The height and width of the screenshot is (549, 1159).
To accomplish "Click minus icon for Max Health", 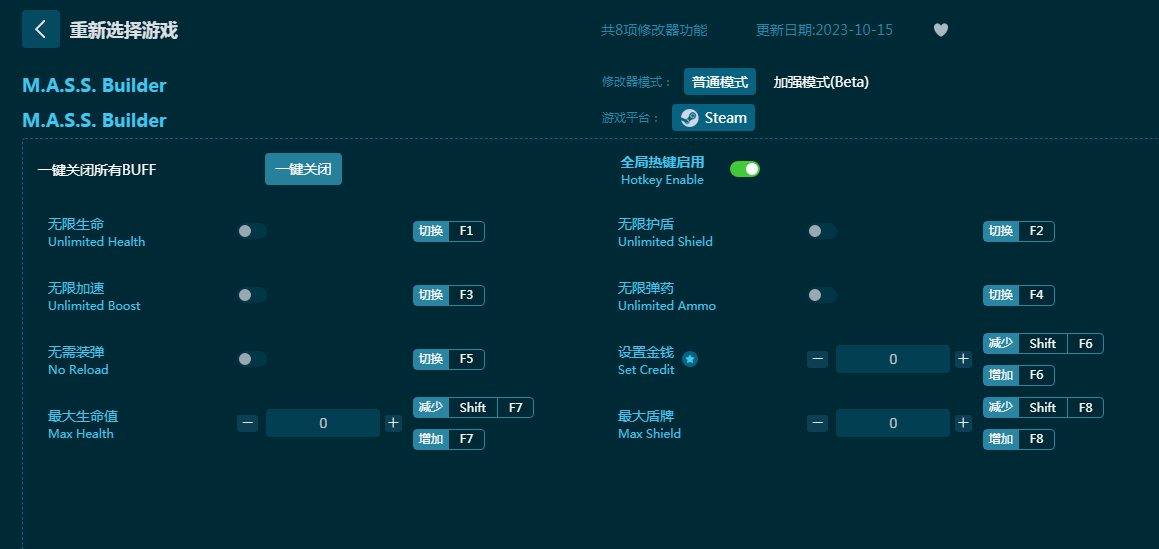I will click(x=248, y=423).
